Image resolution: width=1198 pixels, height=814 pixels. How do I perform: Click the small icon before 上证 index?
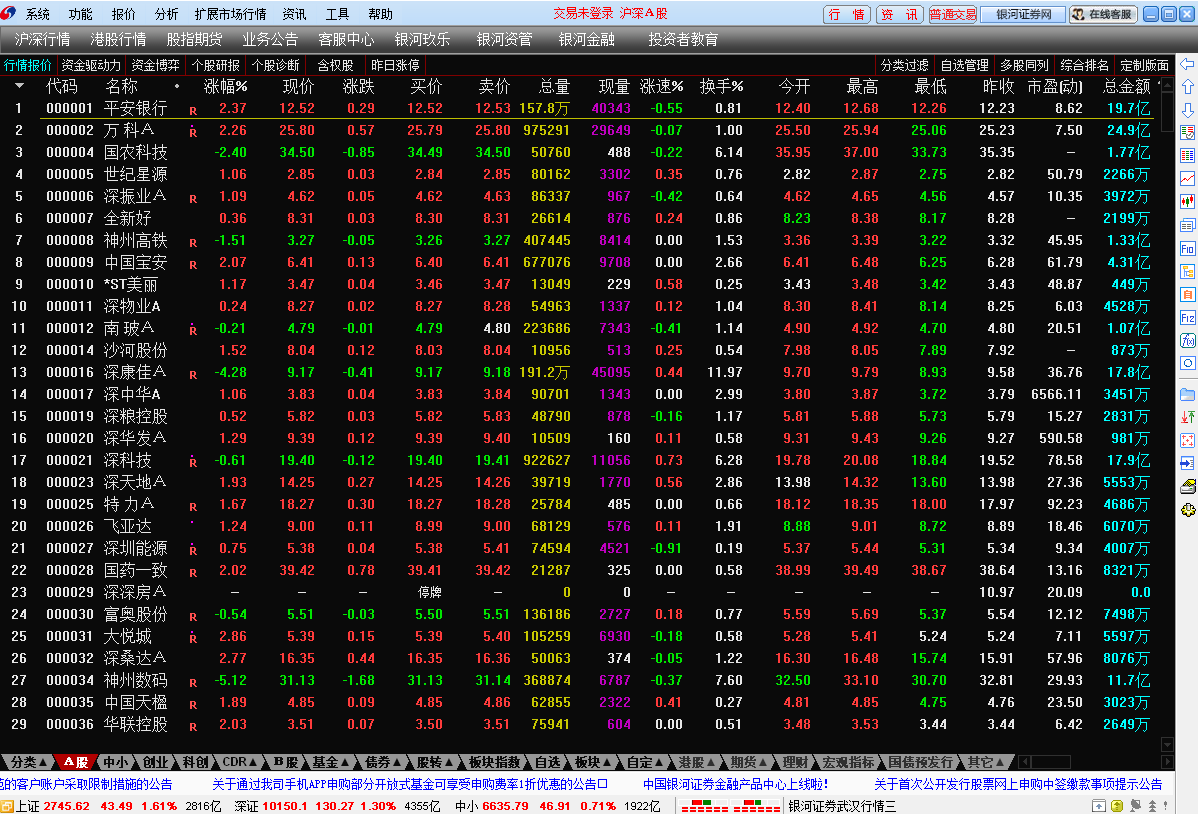pos(7,806)
